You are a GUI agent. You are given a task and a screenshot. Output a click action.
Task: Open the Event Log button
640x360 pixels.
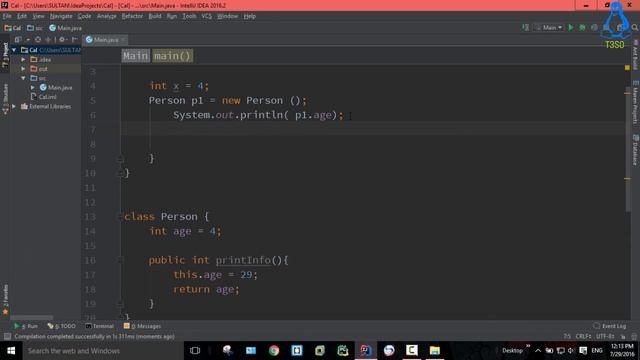pyautogui.click(x=609, y=326)
